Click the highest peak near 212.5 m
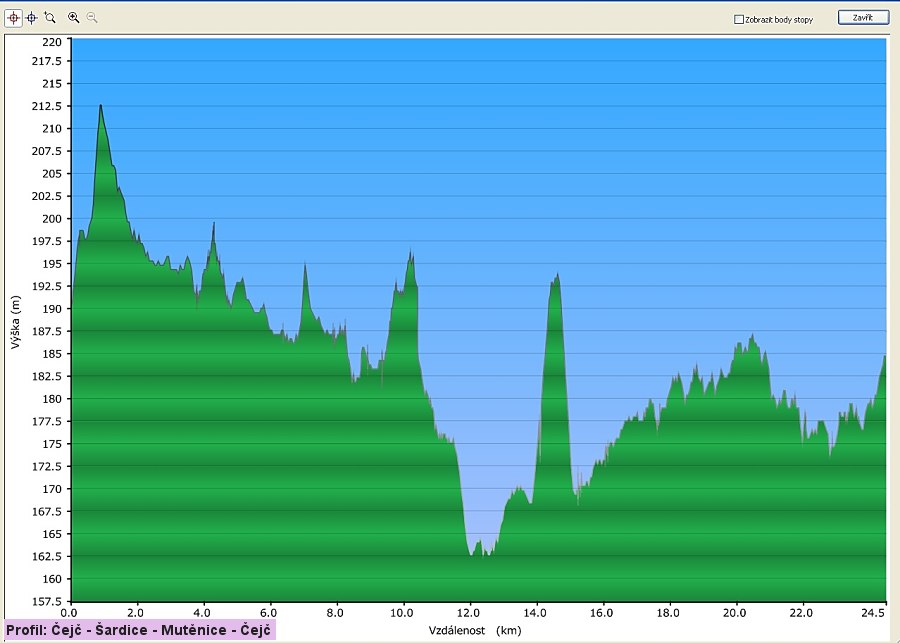The width and height of the screenshot is (900, 643). click(x=101, y=106)
